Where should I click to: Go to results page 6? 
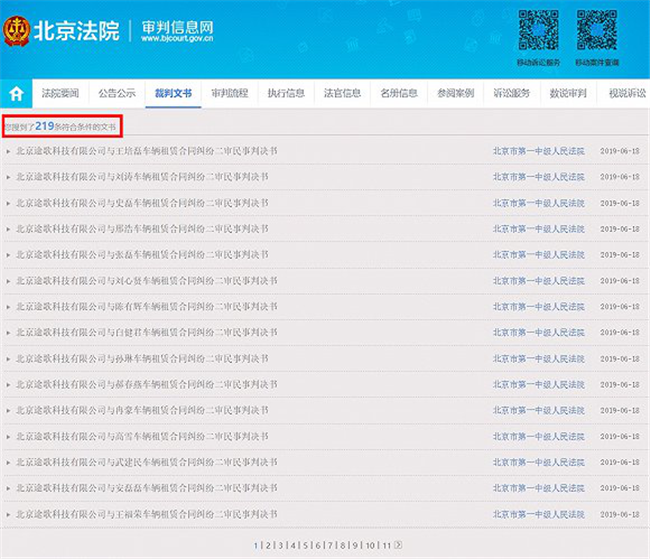[318, 545]
